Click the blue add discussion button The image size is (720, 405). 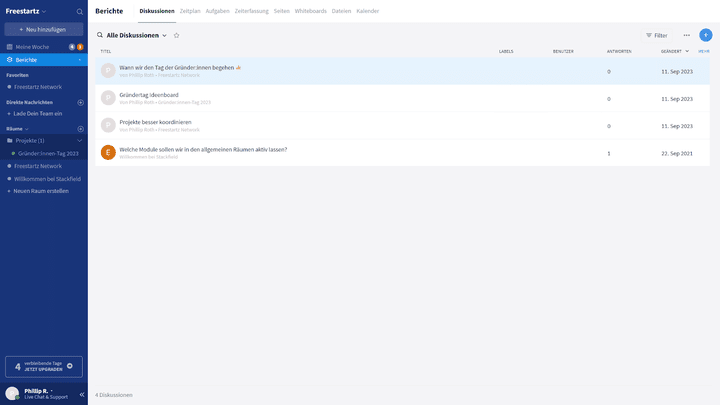click(x=706, y=35)
